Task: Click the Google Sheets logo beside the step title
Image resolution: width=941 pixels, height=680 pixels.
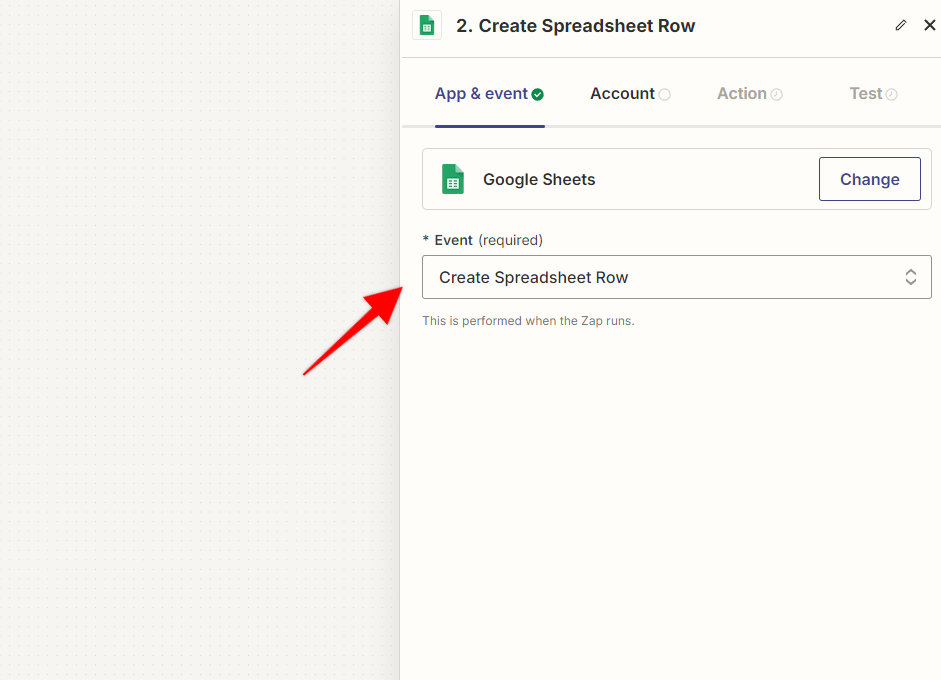Action: pyautogui.click(x=427, y=25)
